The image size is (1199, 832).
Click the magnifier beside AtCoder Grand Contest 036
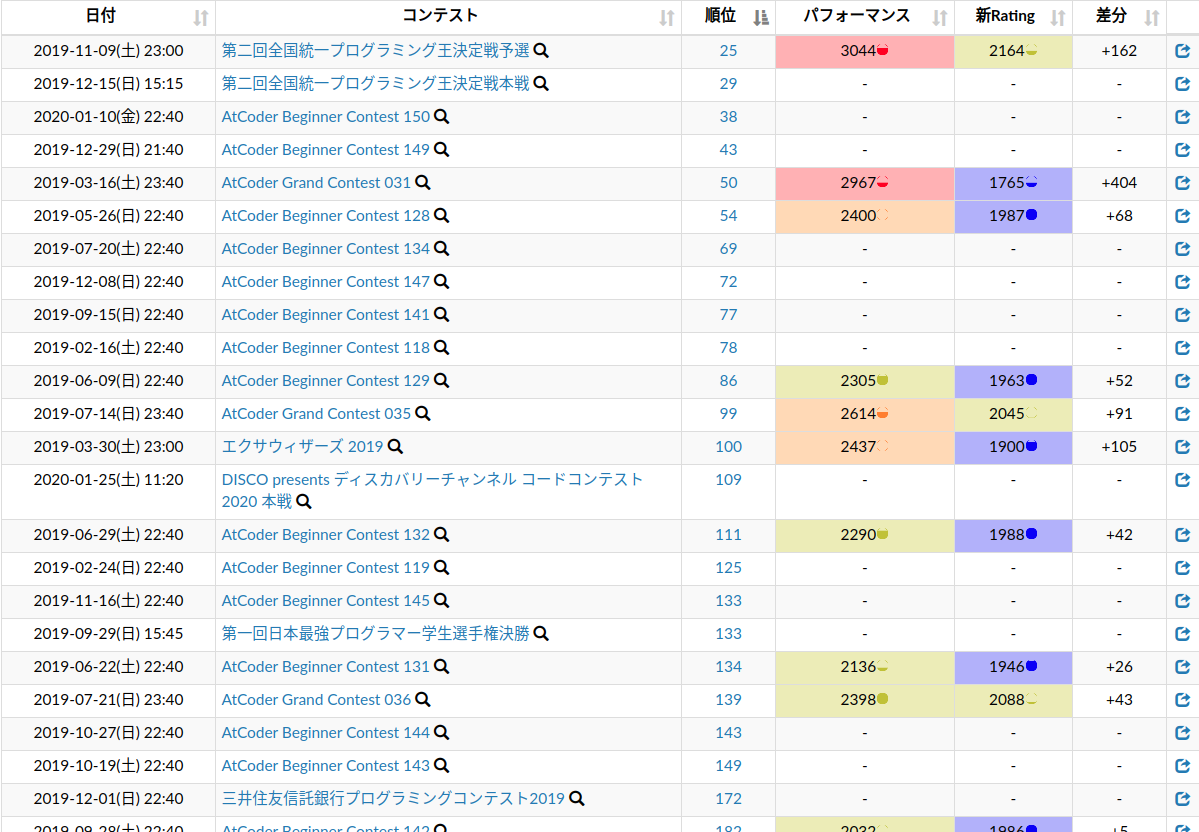[x=423, y=700]
